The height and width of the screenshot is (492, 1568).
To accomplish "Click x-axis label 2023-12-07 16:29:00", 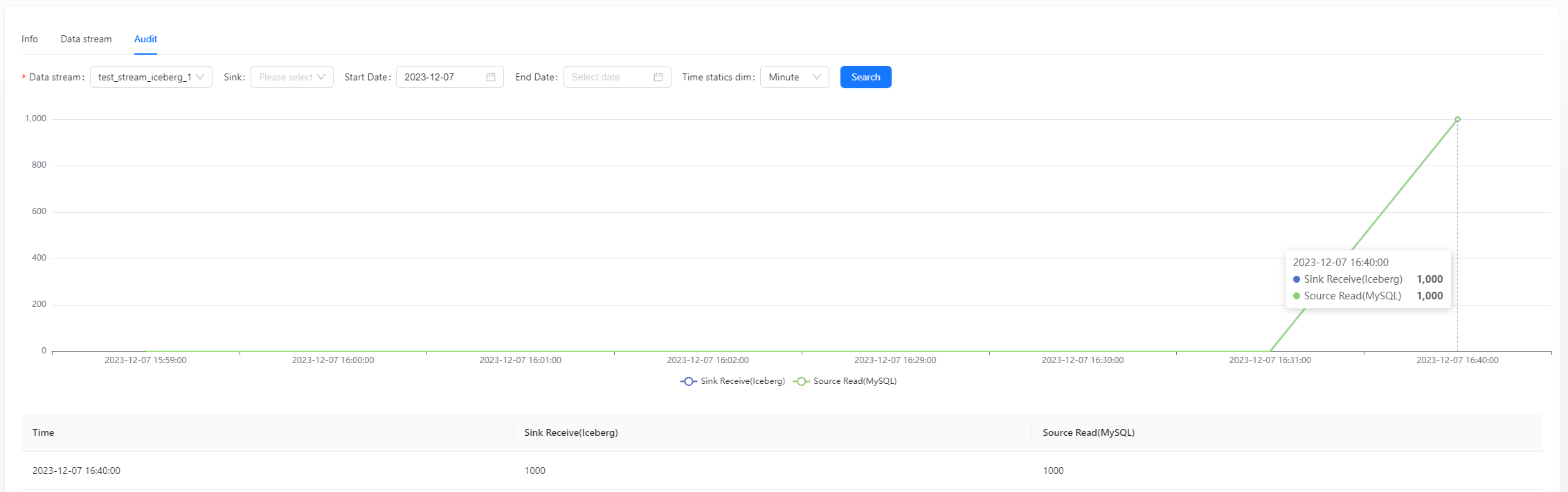I will coord(894,360).
